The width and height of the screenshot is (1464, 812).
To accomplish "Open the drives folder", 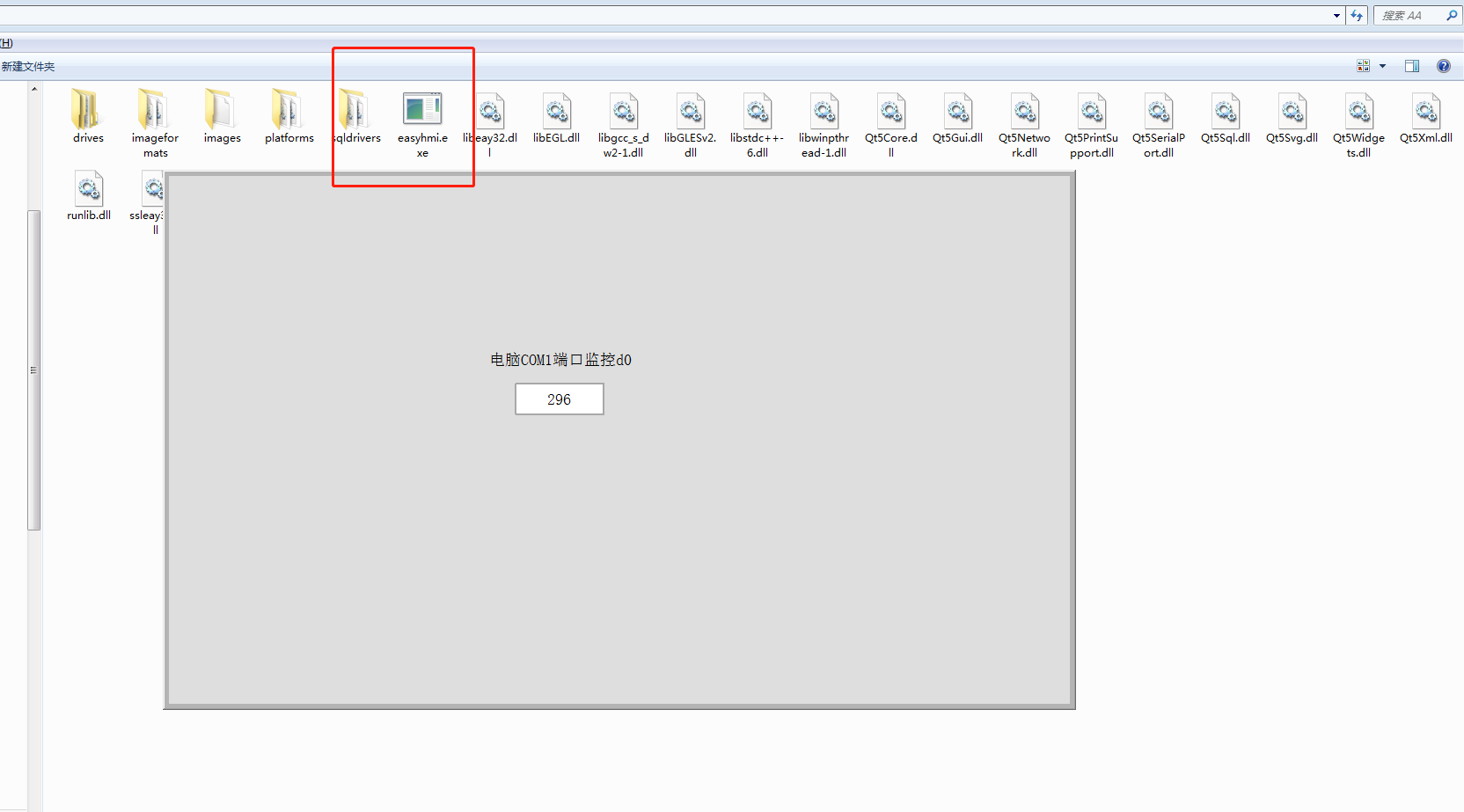I will 87,113.
